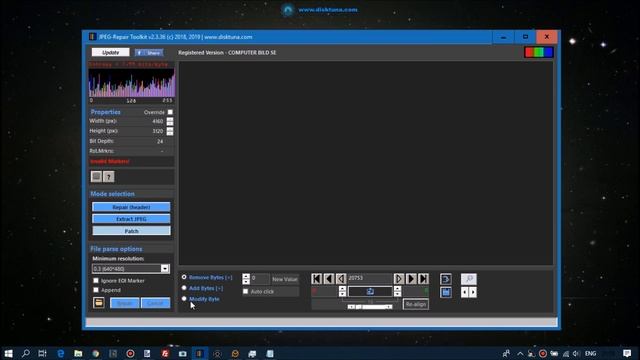Click the byte value field showing 0
The width and height of the screenshot is (640, 360).
pyautogui.click(x=260, y=279)
